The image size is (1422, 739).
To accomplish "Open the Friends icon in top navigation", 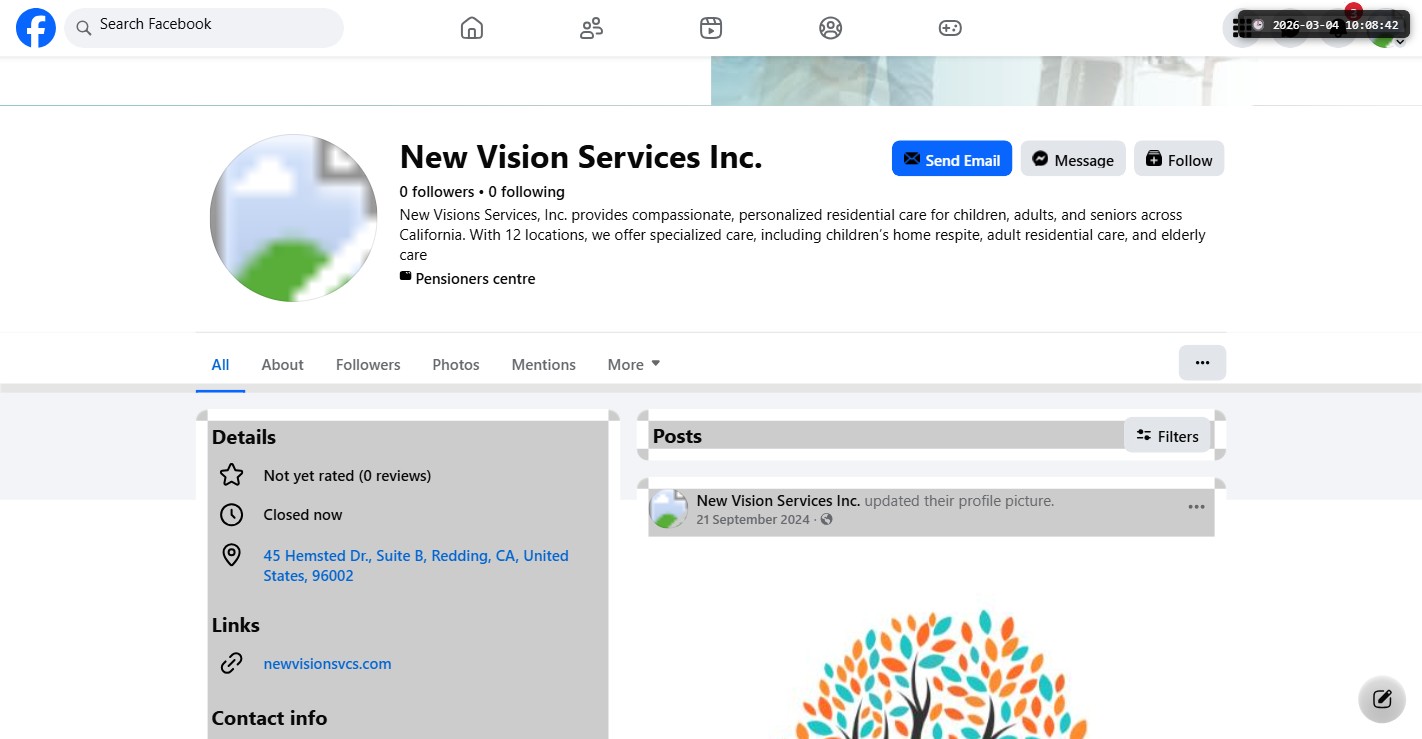I will [x=591, y=28].
